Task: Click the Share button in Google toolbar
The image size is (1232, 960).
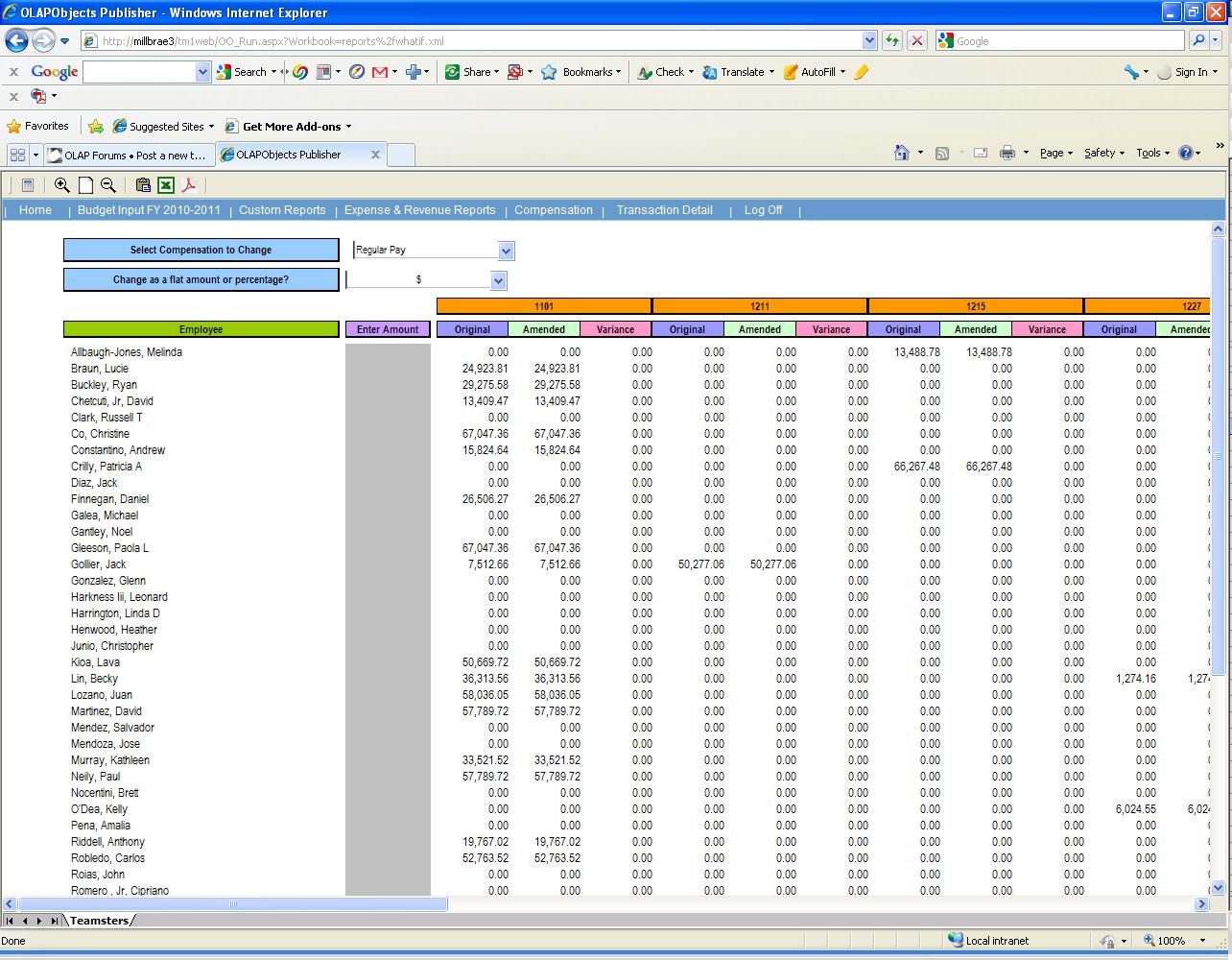Action: [469, 72]
